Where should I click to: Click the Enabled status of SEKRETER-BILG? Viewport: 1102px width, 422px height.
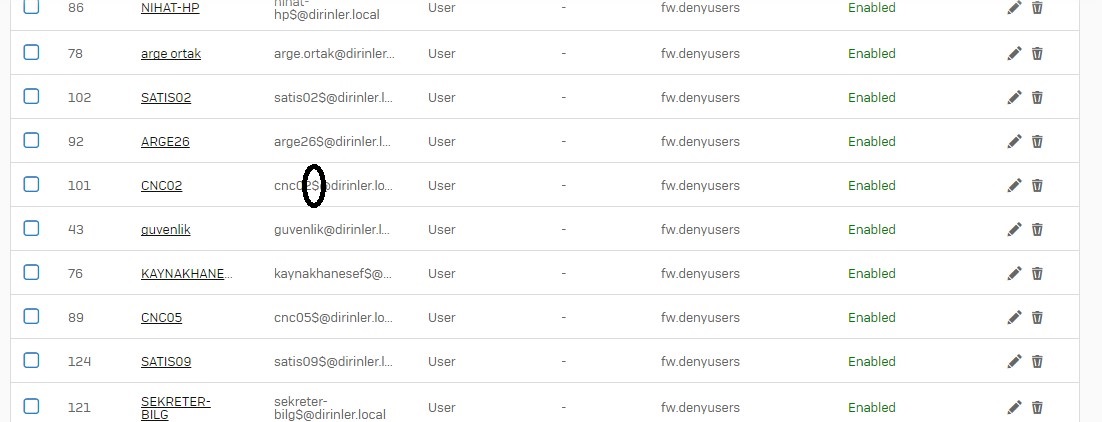point(871,407)
